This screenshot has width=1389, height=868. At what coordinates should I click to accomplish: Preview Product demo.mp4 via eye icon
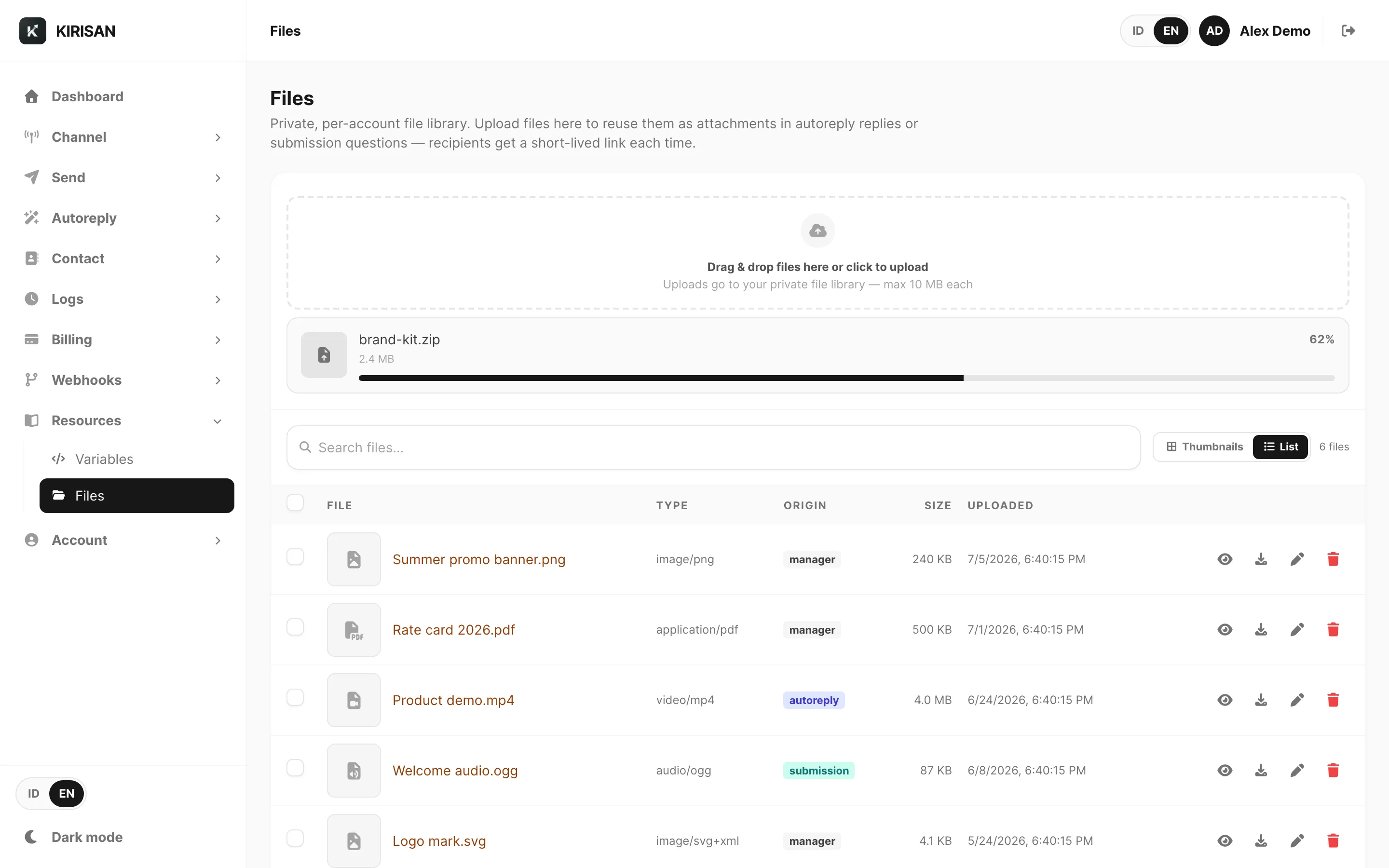click(1225, 700)
